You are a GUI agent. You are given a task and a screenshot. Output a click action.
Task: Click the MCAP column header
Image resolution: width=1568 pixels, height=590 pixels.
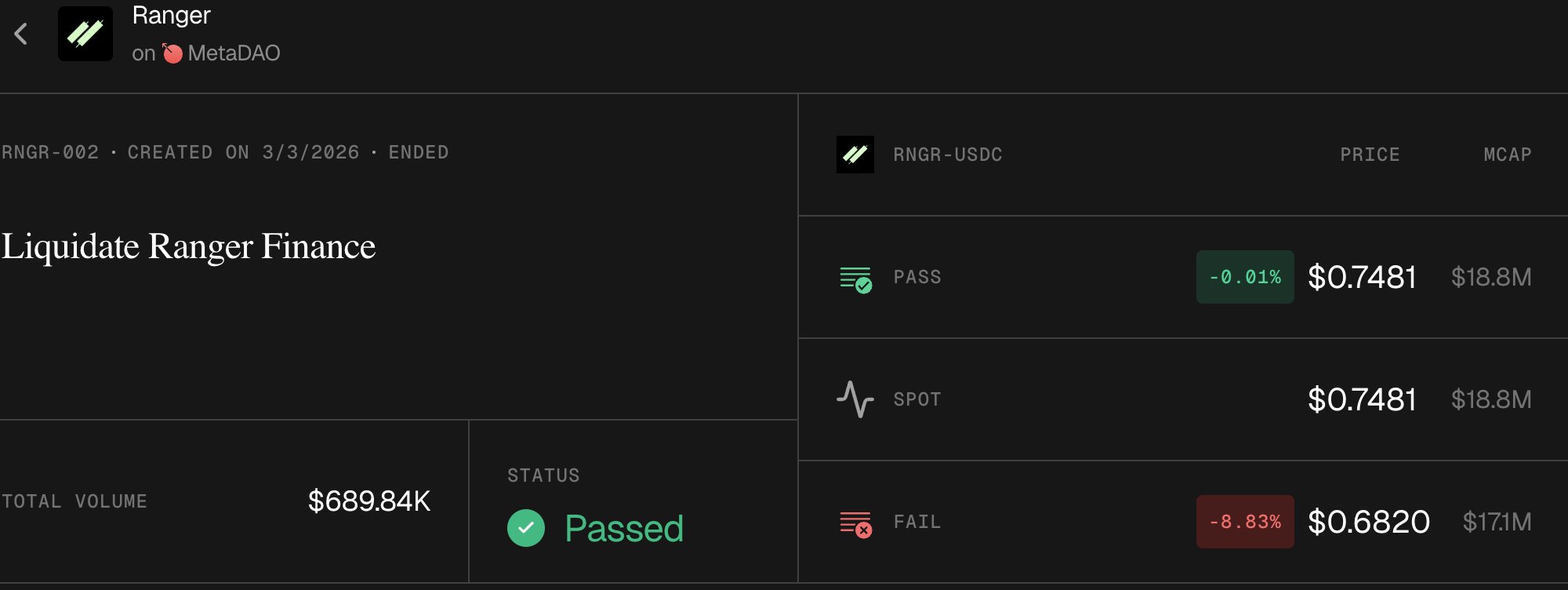pos(1507,155)
